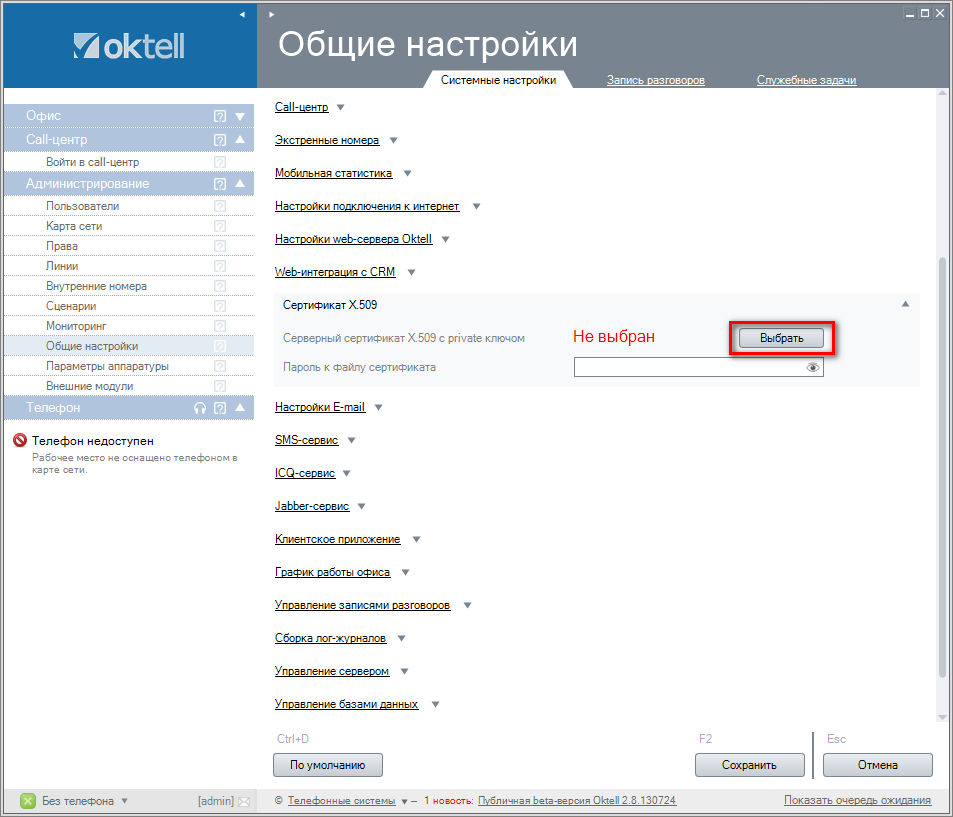The width and height of the screenshot is (953, 817).
Task: Click the headset icon in Телефон header
Action: [x=200, y=408]
